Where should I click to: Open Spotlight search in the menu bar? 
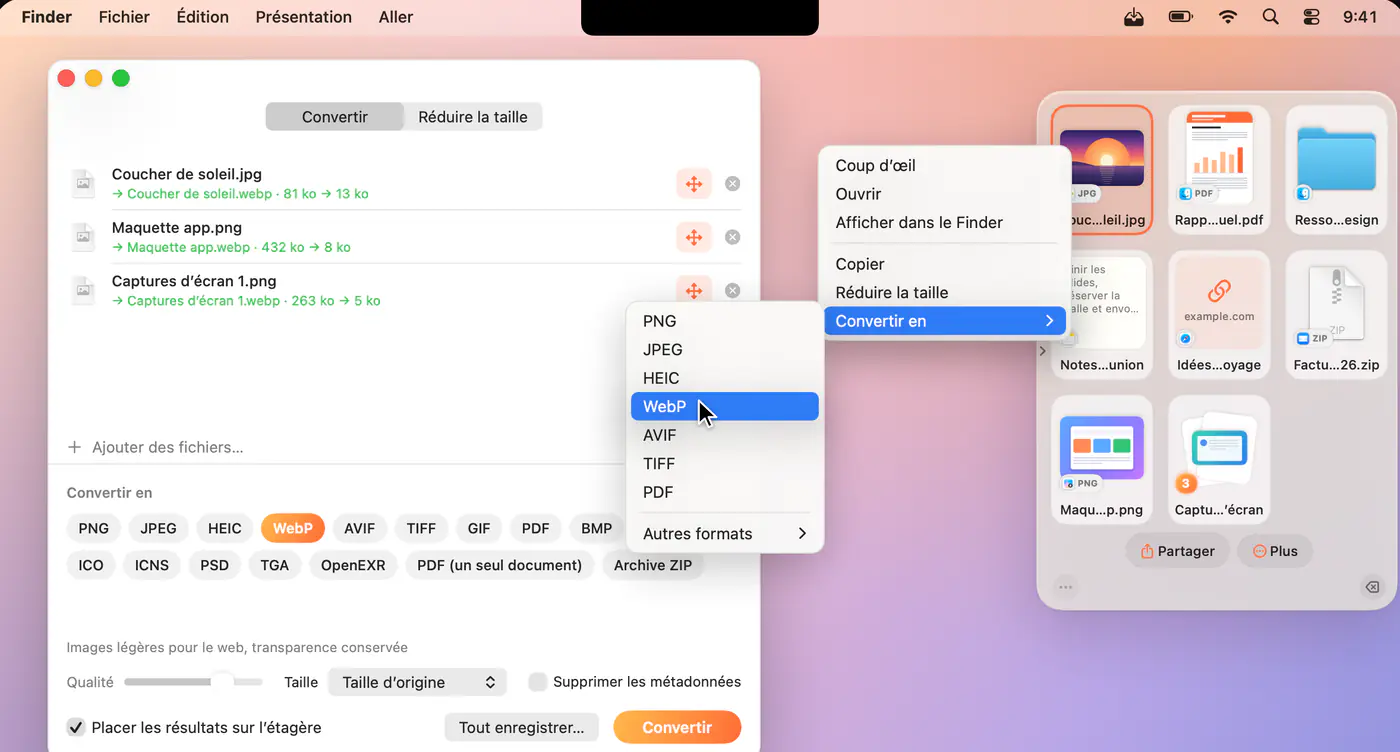coord(1270,17)
